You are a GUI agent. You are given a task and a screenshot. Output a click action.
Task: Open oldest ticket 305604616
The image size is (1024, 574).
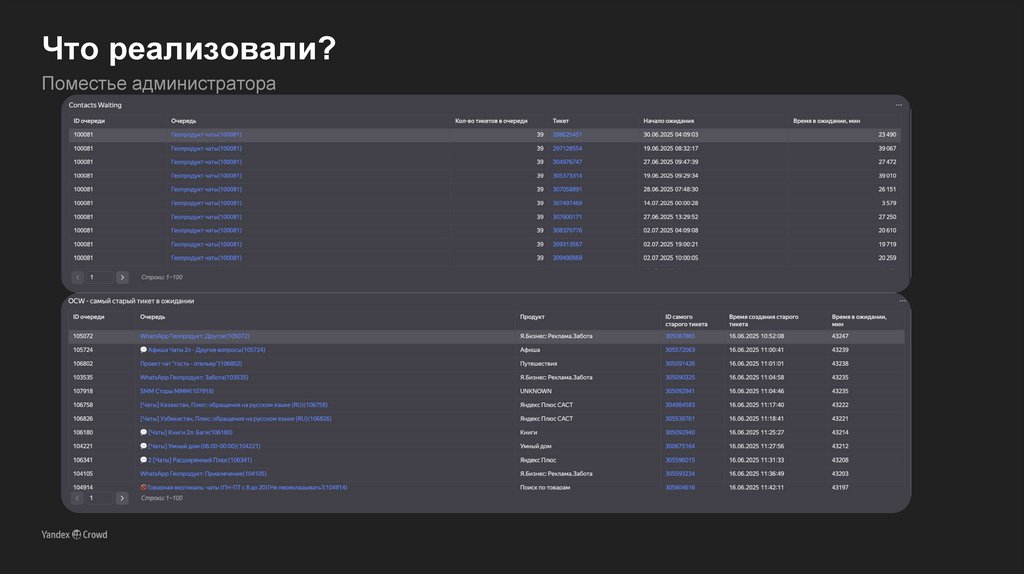[680, 487]
